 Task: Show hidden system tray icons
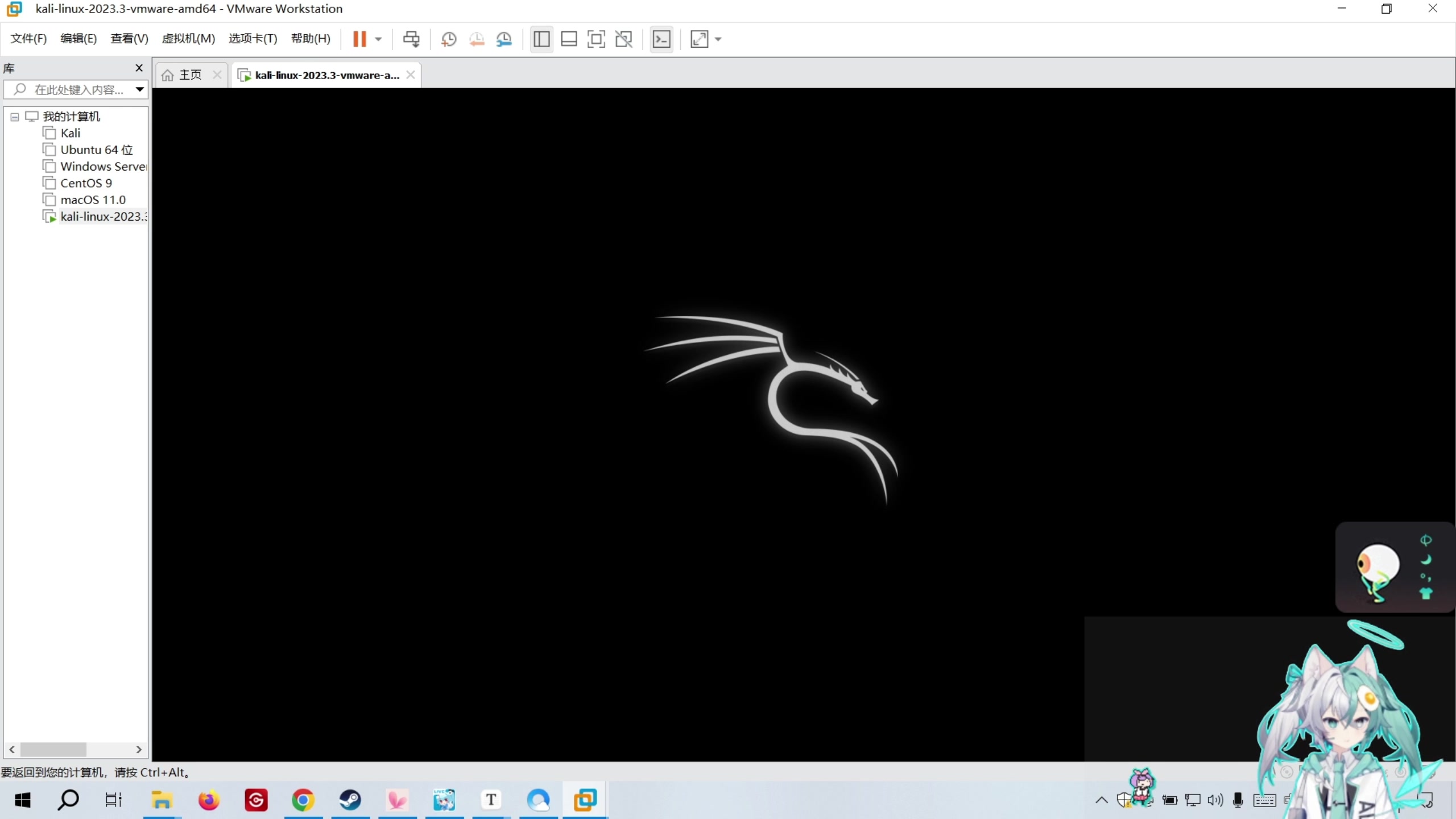[1101, 800]
